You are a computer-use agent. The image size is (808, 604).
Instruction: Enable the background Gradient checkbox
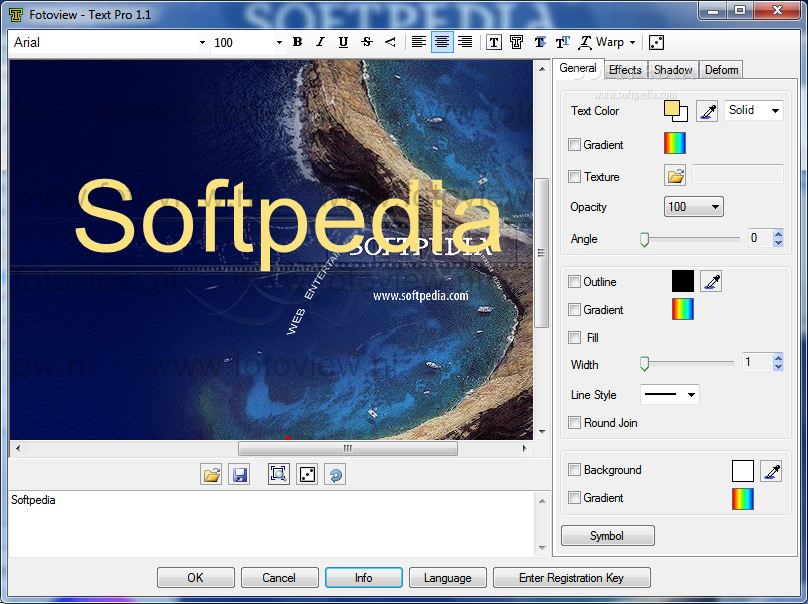coord(574,498)
